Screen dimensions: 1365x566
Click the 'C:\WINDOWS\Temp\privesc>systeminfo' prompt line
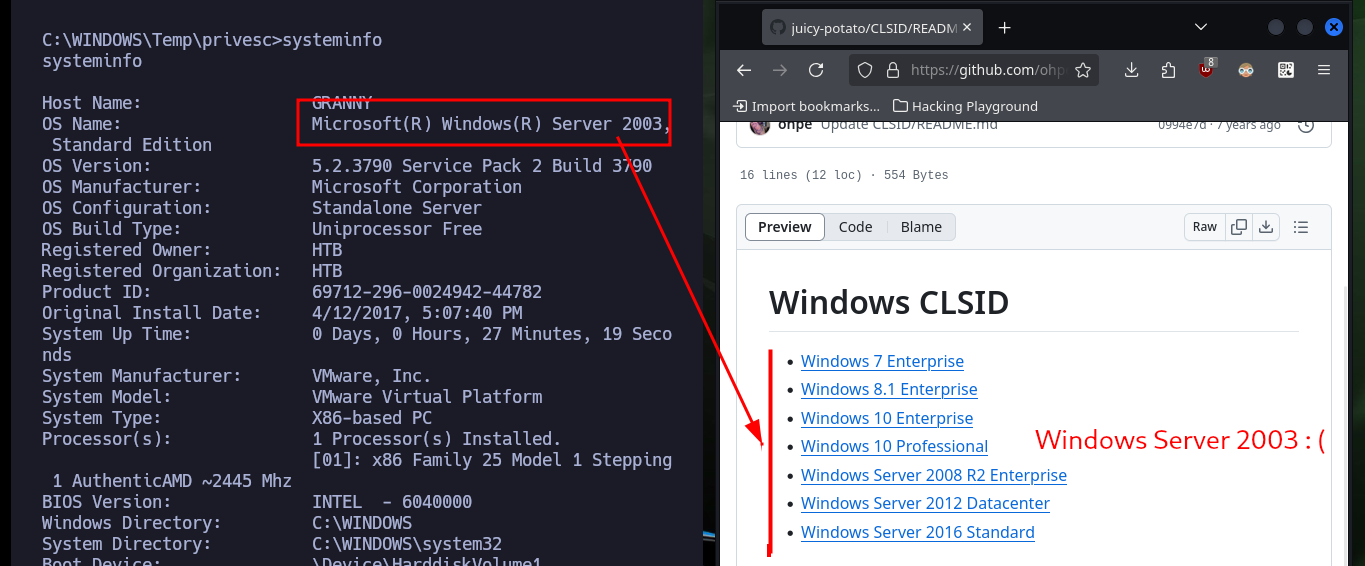pos(212,40)
